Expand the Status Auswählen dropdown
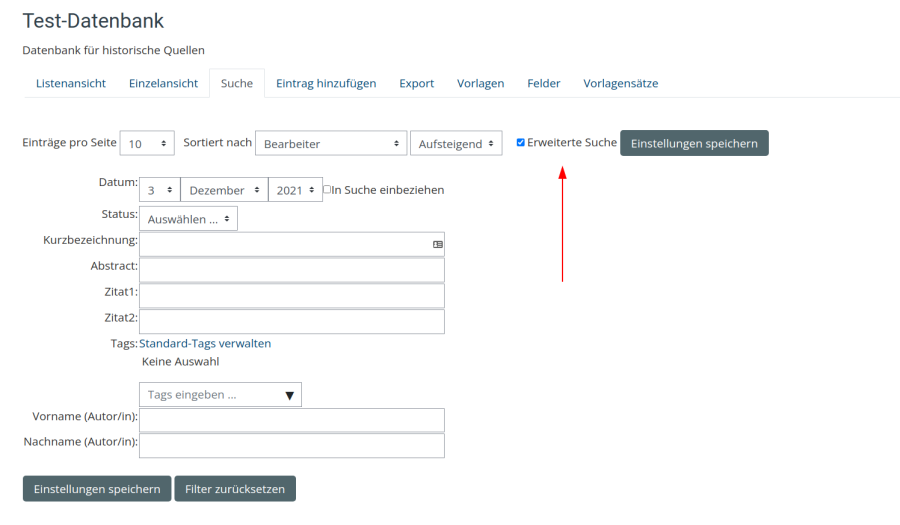This screenshot has width=900, height=525. tap(188, 219)
